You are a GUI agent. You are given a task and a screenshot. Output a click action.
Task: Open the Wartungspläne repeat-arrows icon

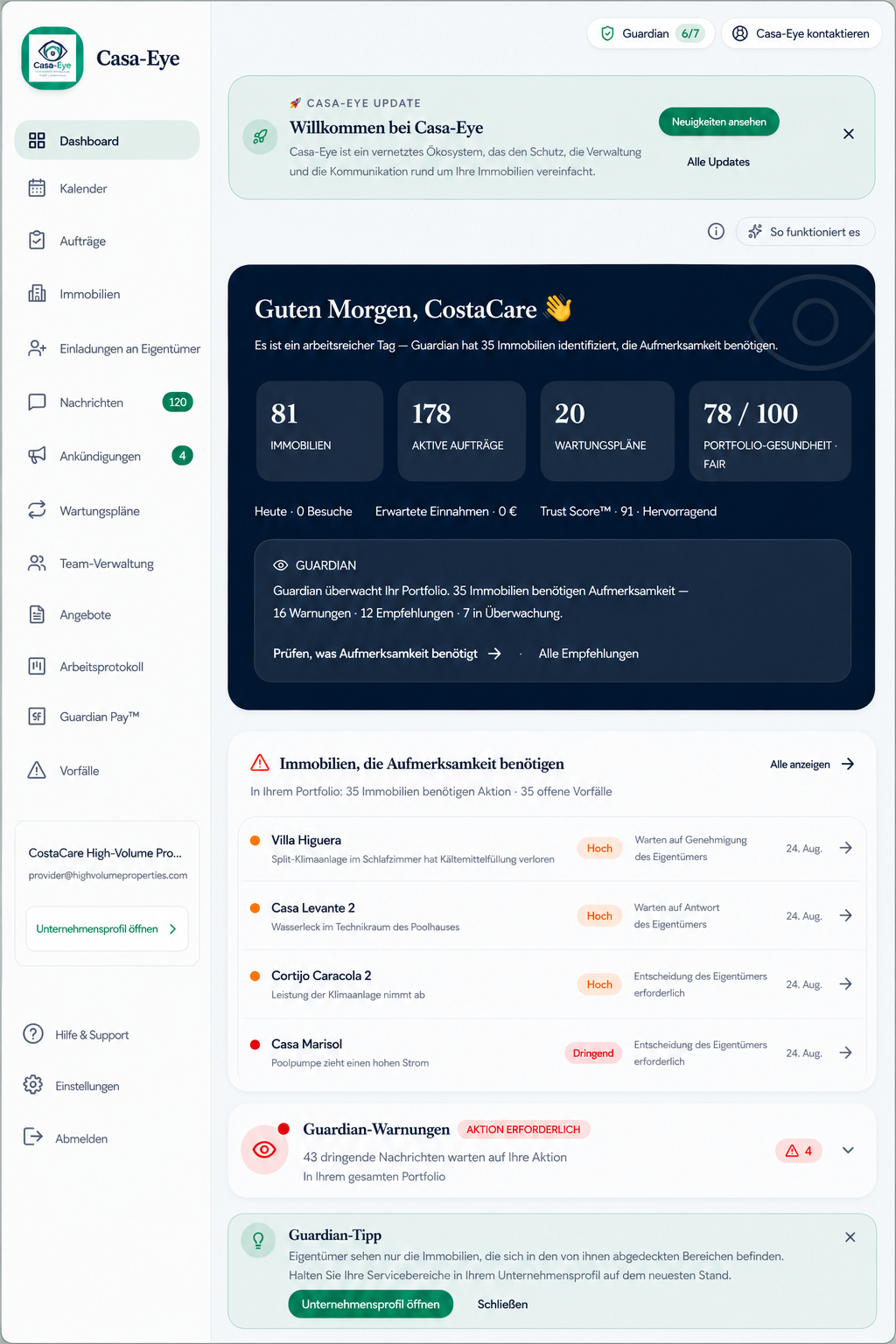37,510
